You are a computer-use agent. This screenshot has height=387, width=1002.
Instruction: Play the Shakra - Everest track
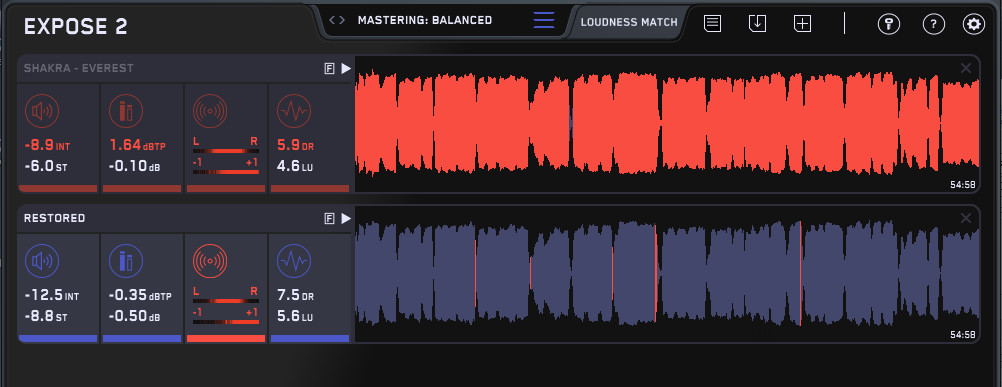346,68
